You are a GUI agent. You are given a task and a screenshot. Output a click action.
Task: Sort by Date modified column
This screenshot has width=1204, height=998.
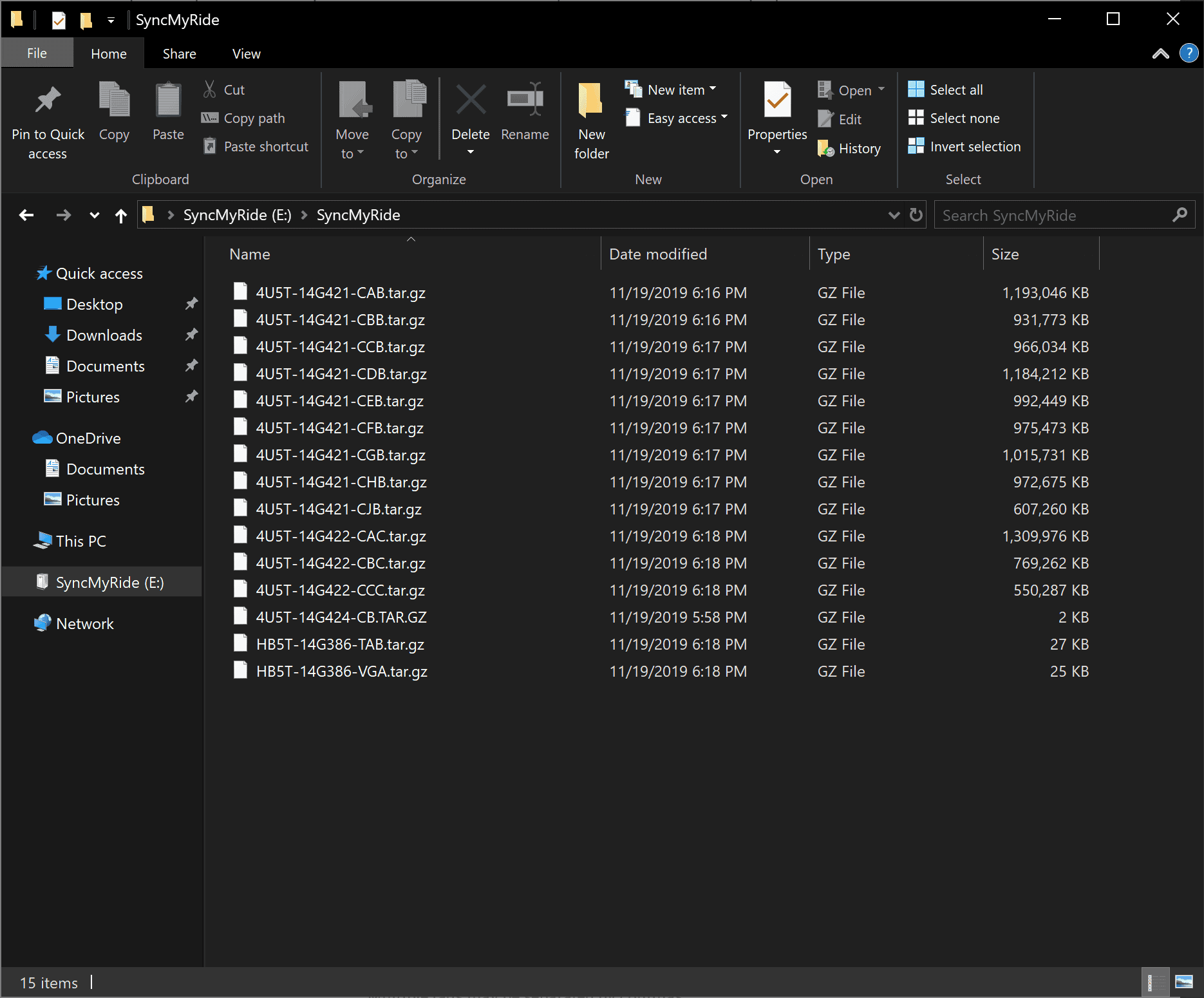click(658, 254)
